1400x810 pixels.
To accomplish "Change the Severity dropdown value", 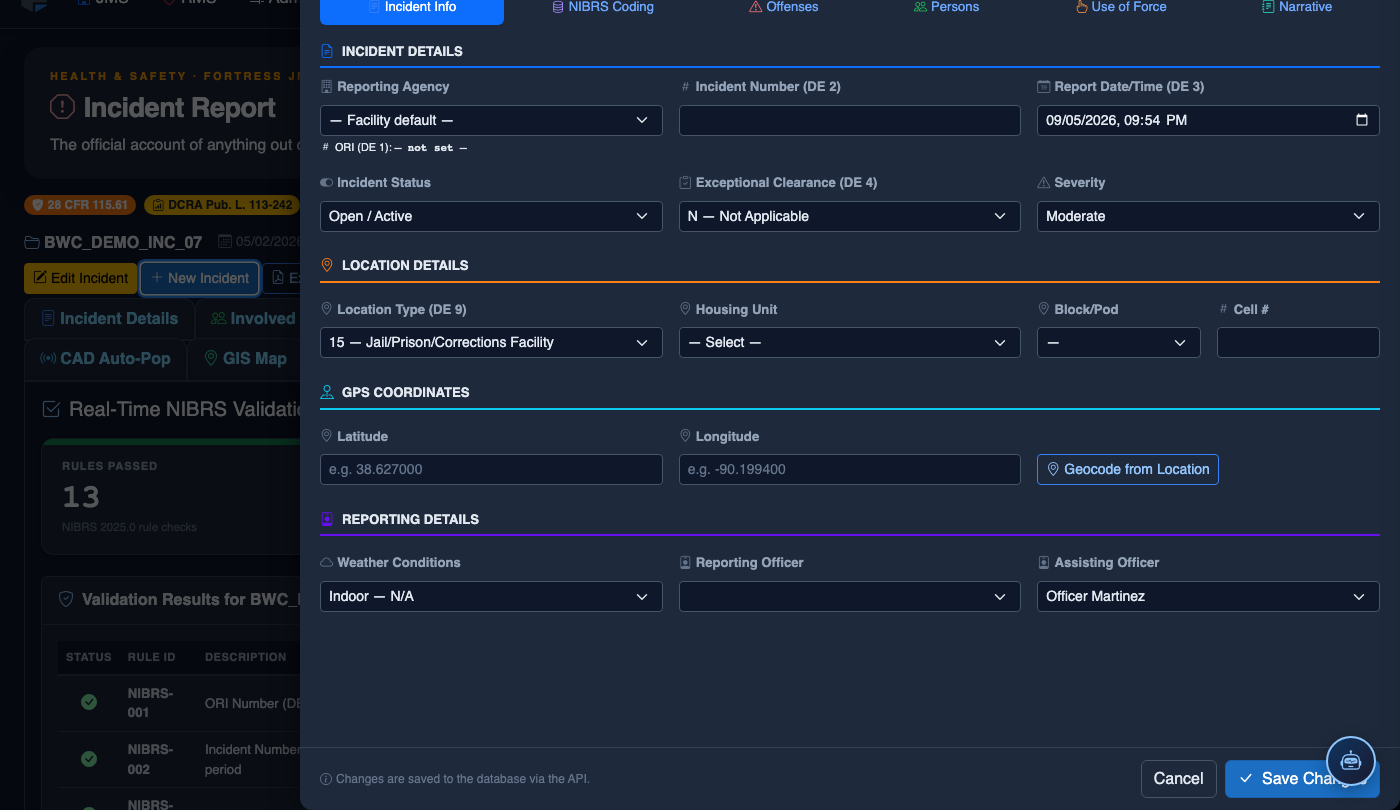I will click(1208, 217).
